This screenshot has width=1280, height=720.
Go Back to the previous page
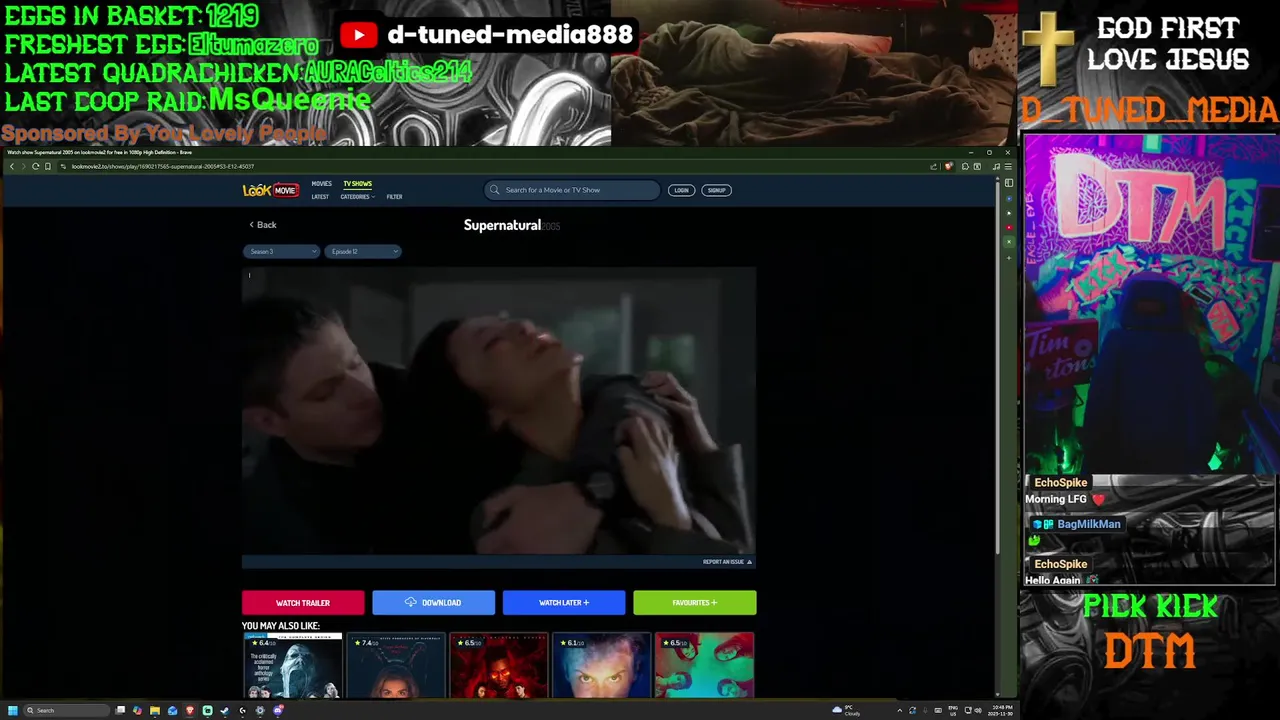263,225
